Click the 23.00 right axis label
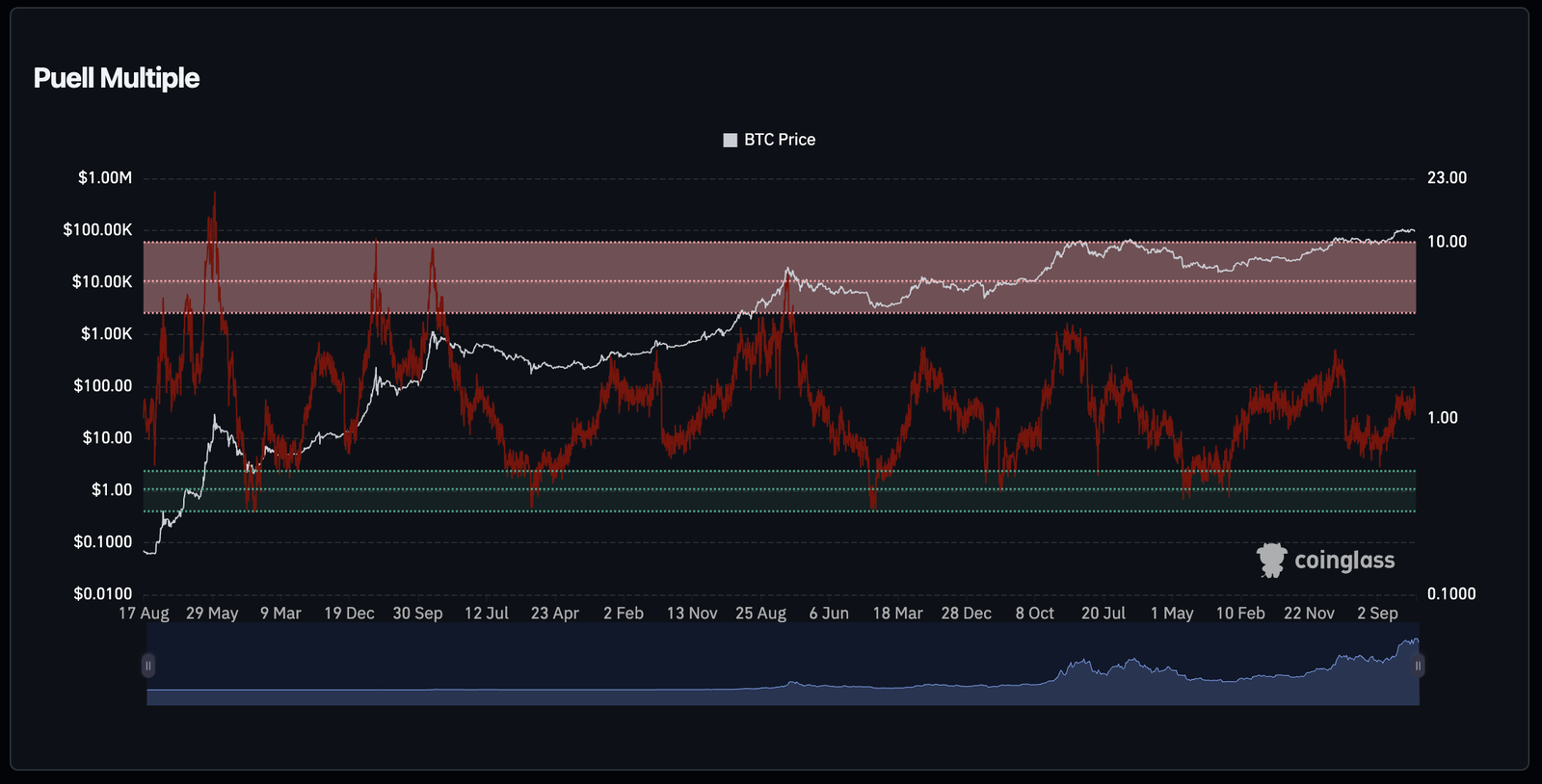This screenshot has width=1542, height=784. (1447, 178)
